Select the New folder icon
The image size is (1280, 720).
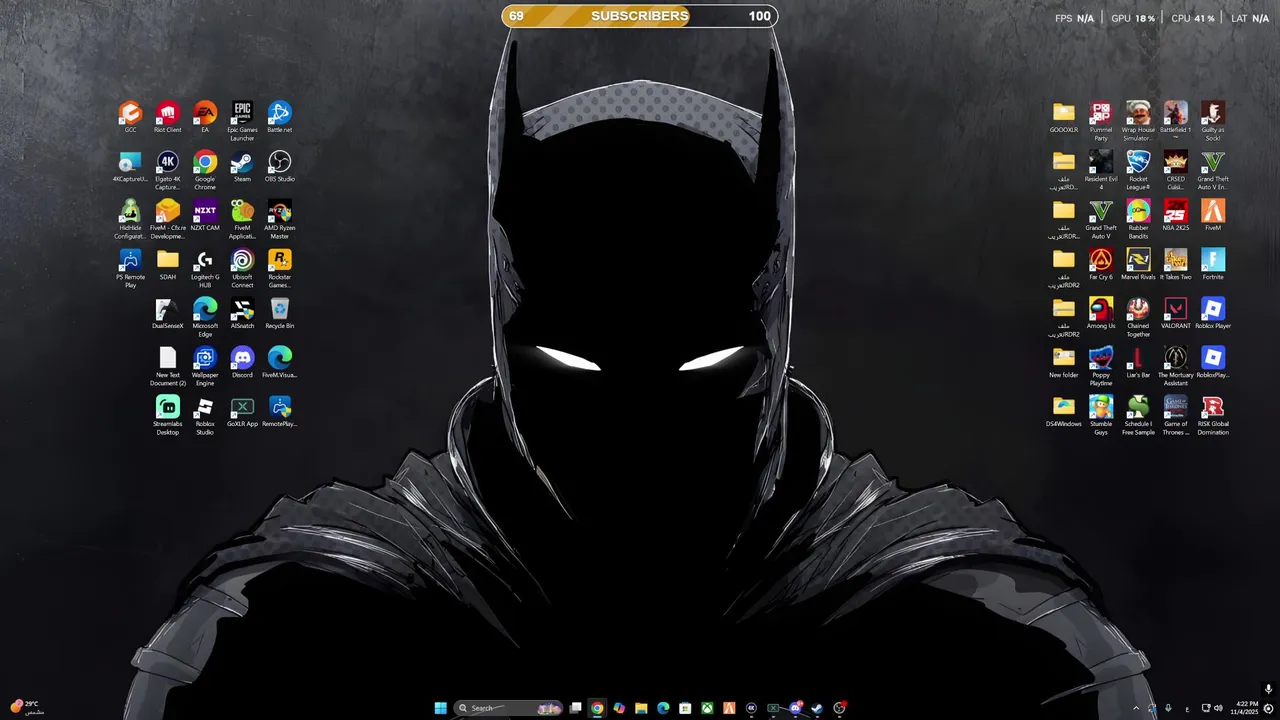pyautogui.click(x=1064, y=363)
